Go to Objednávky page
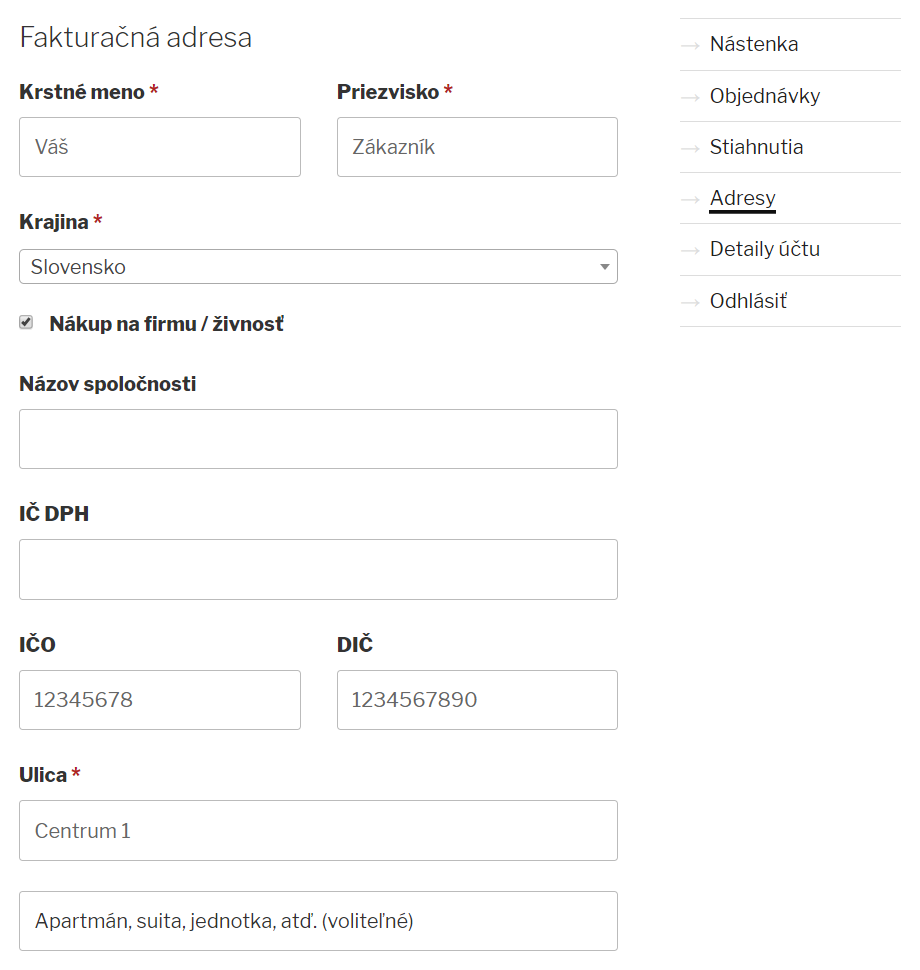 click(765, 97)
